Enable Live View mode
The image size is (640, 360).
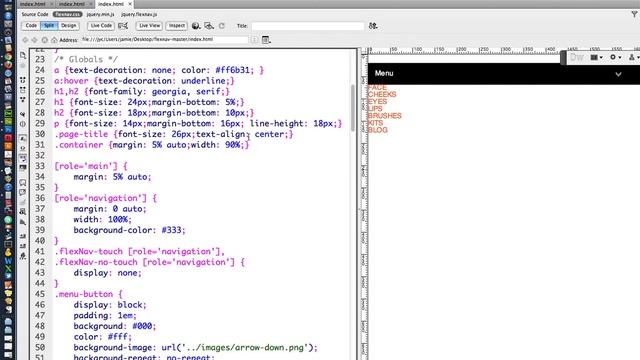[149, 26]
